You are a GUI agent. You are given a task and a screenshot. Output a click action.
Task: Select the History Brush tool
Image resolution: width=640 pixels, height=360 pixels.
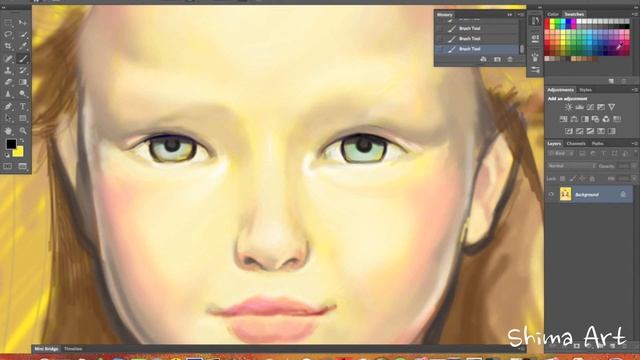coord(23,70)
